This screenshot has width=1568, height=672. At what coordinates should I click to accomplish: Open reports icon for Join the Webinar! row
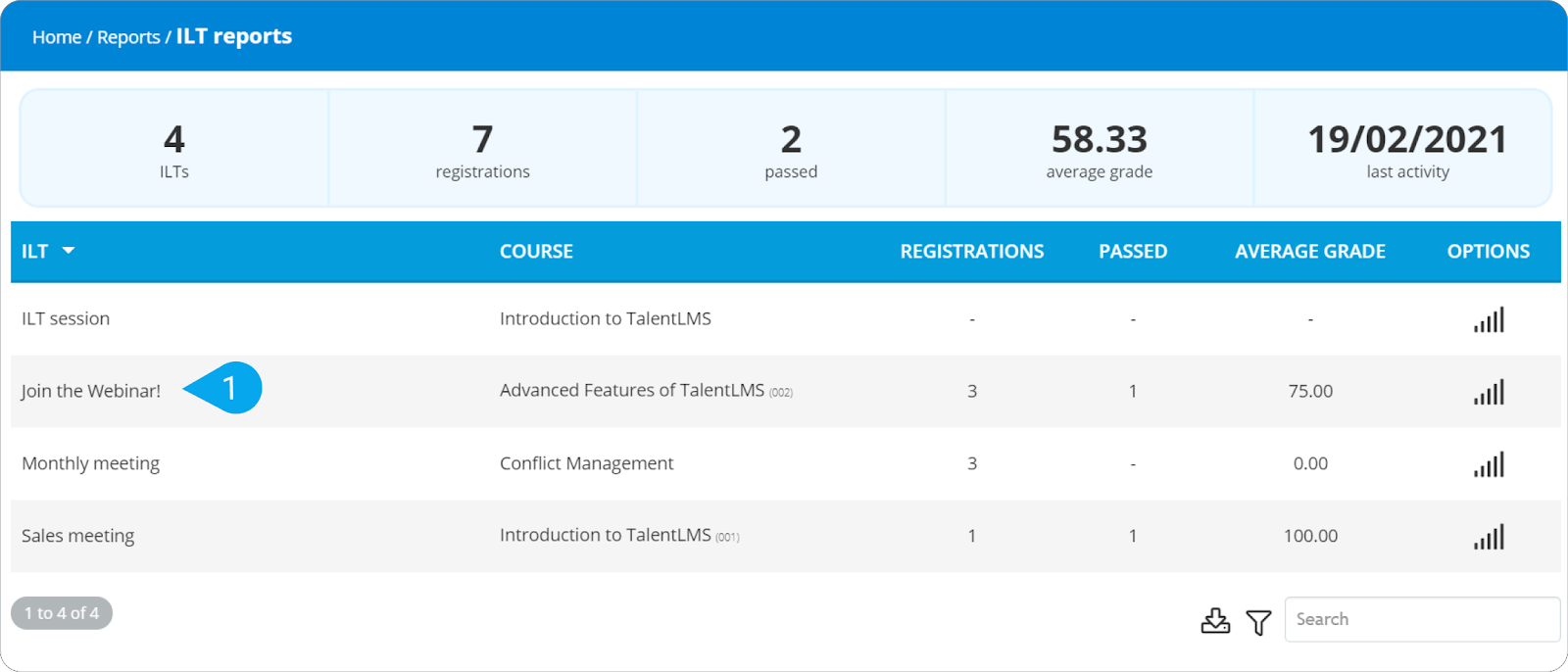pyautogui.click(x=1489, y=392)
